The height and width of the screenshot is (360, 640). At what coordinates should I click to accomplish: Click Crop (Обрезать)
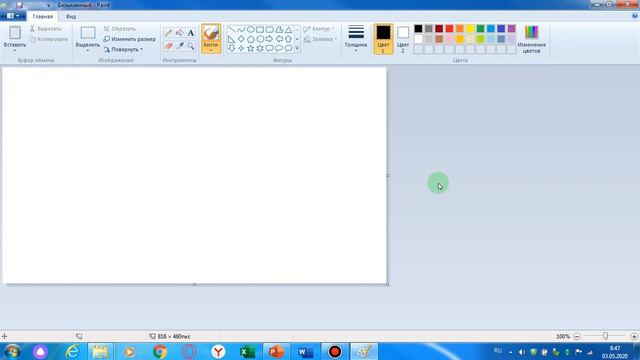(x=120, y=29)
